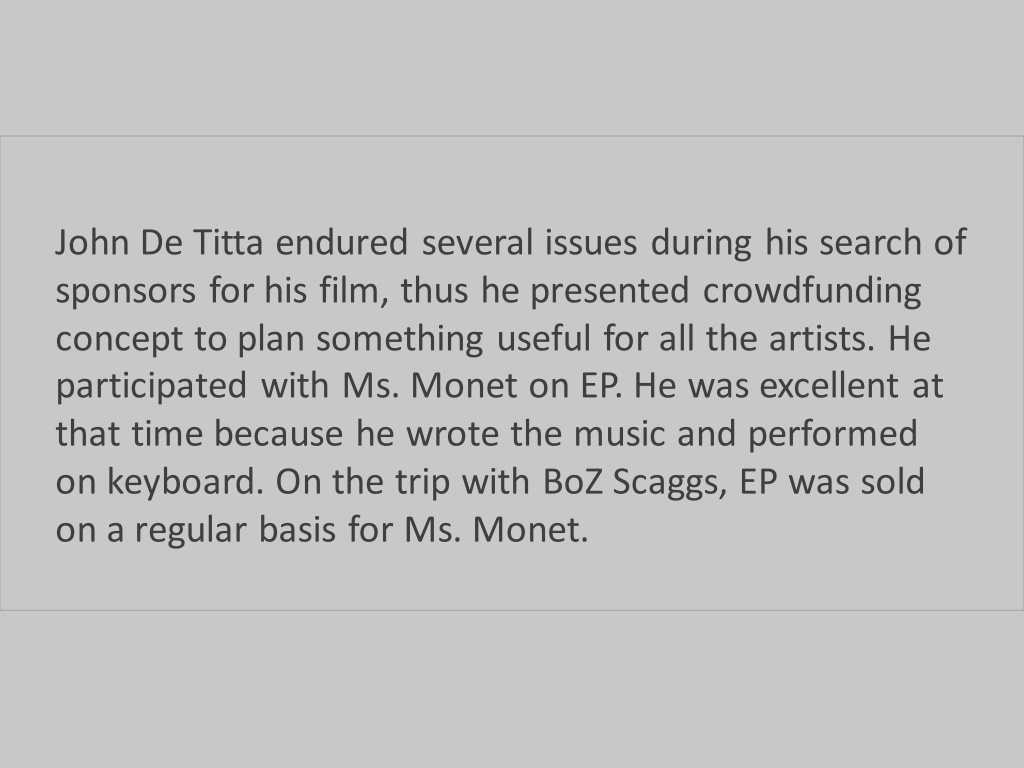The image size is (1024, 768).
Task: Select the word "keyboard" in the paragraph
Action: pos(182,482)
